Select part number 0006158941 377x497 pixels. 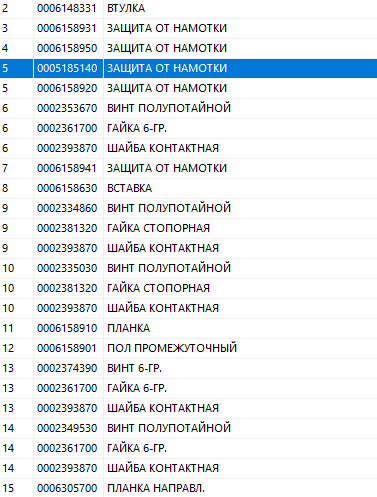point(67,168)
